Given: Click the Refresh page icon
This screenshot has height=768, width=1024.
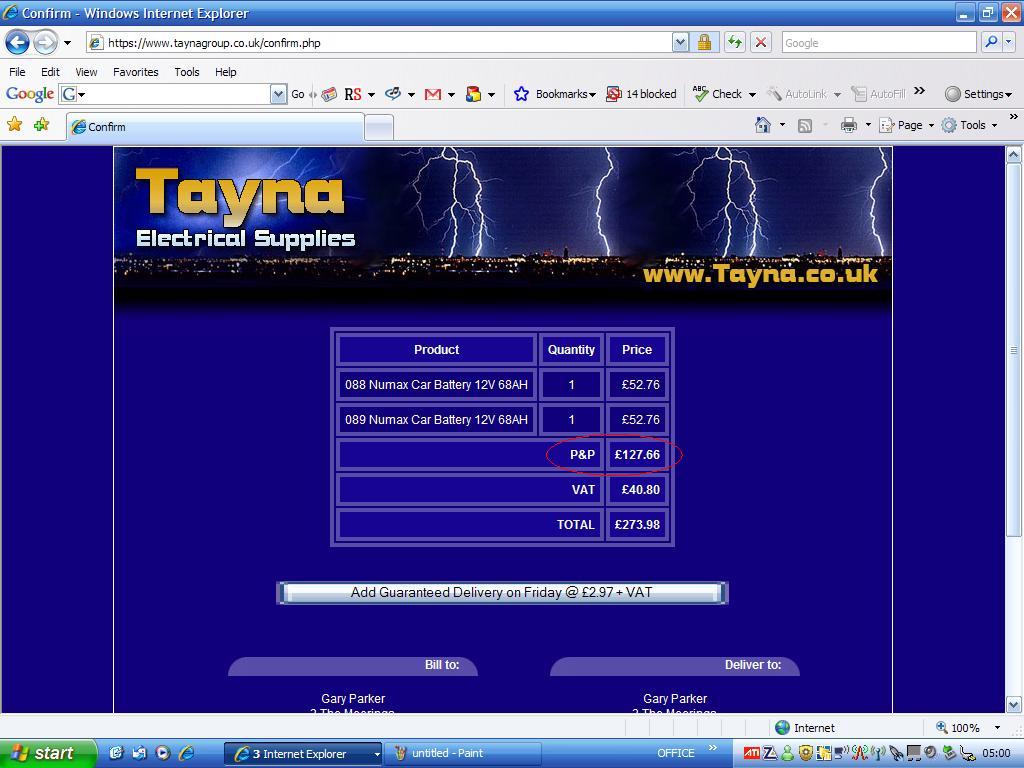Looking at the screenshot, I should [735, 42].
